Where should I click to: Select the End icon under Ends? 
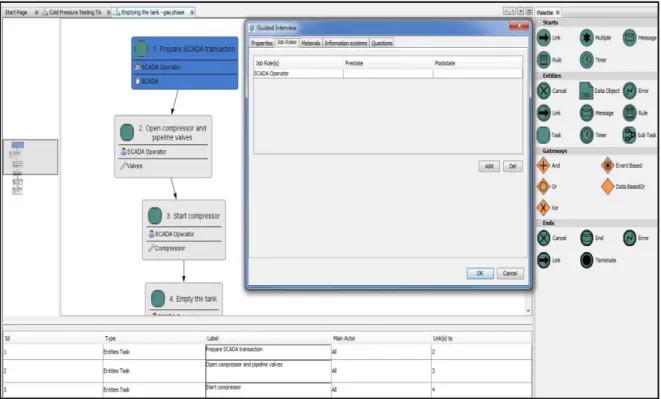pyautogui.click(x=586, y=238)
